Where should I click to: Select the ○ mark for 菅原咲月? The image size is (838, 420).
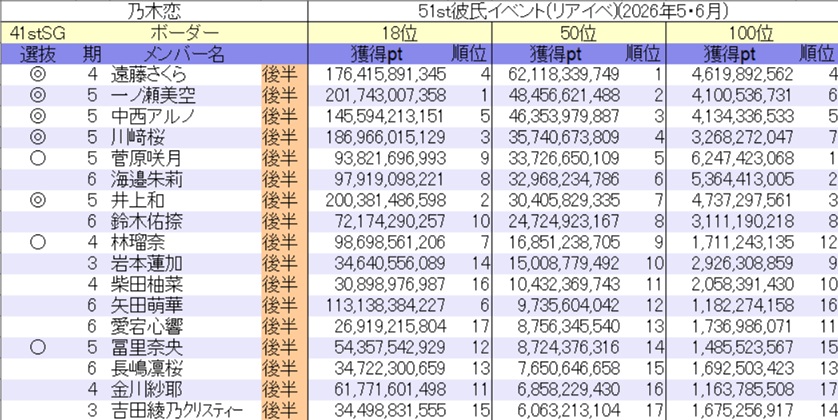[x=38, y=159]
